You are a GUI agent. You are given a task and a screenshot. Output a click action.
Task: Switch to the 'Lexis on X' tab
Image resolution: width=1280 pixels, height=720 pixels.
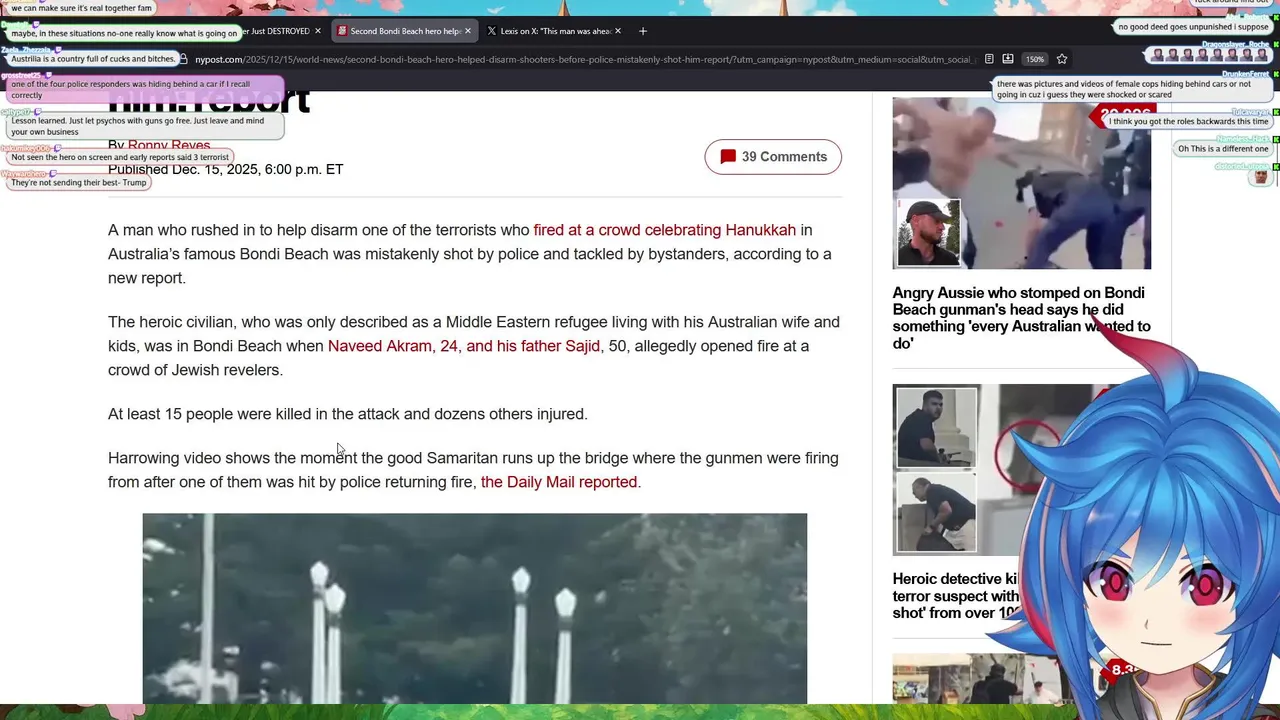click(555, 31)
